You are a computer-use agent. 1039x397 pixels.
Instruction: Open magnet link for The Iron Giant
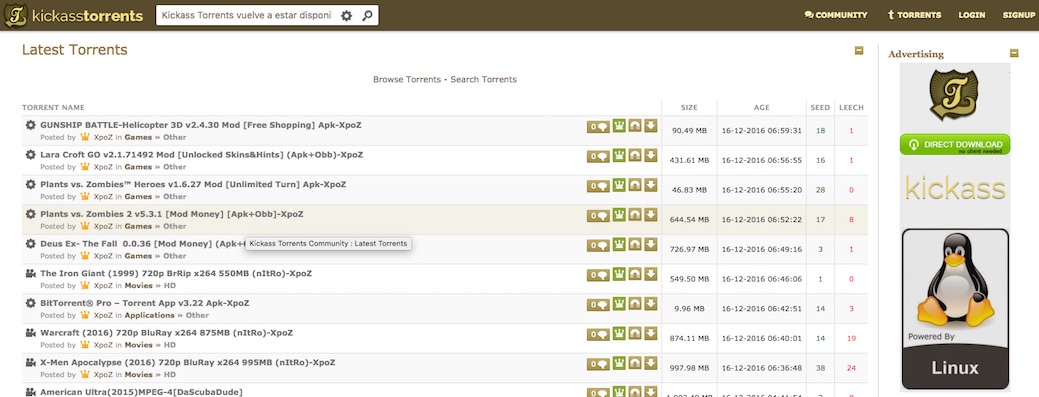635,274
